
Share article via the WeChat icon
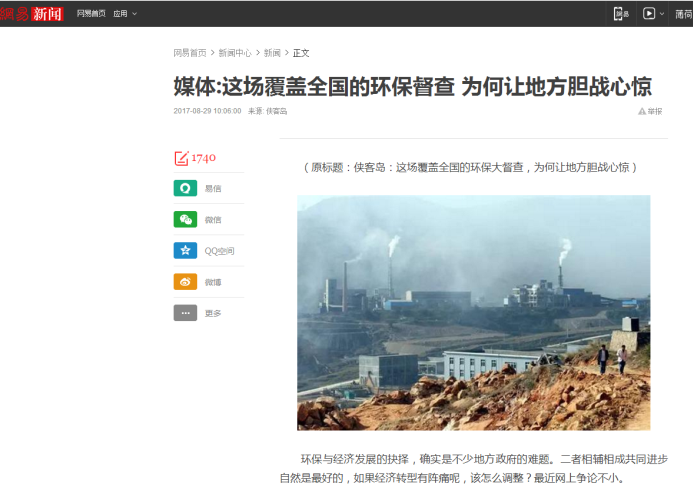[x=185, y=220]
